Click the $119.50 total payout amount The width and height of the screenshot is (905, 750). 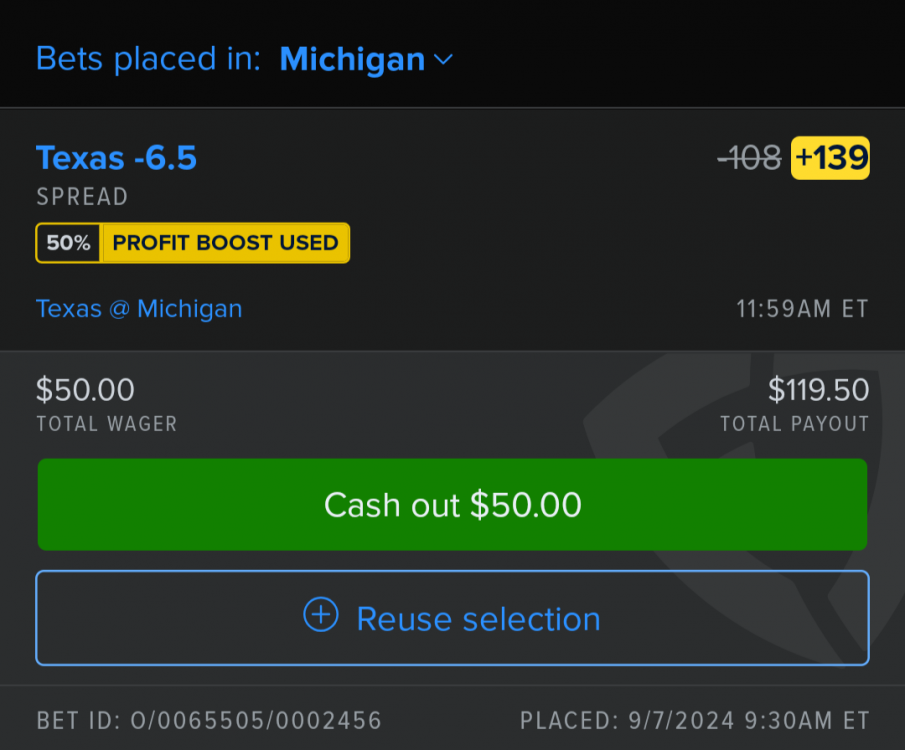pos(818,390)
